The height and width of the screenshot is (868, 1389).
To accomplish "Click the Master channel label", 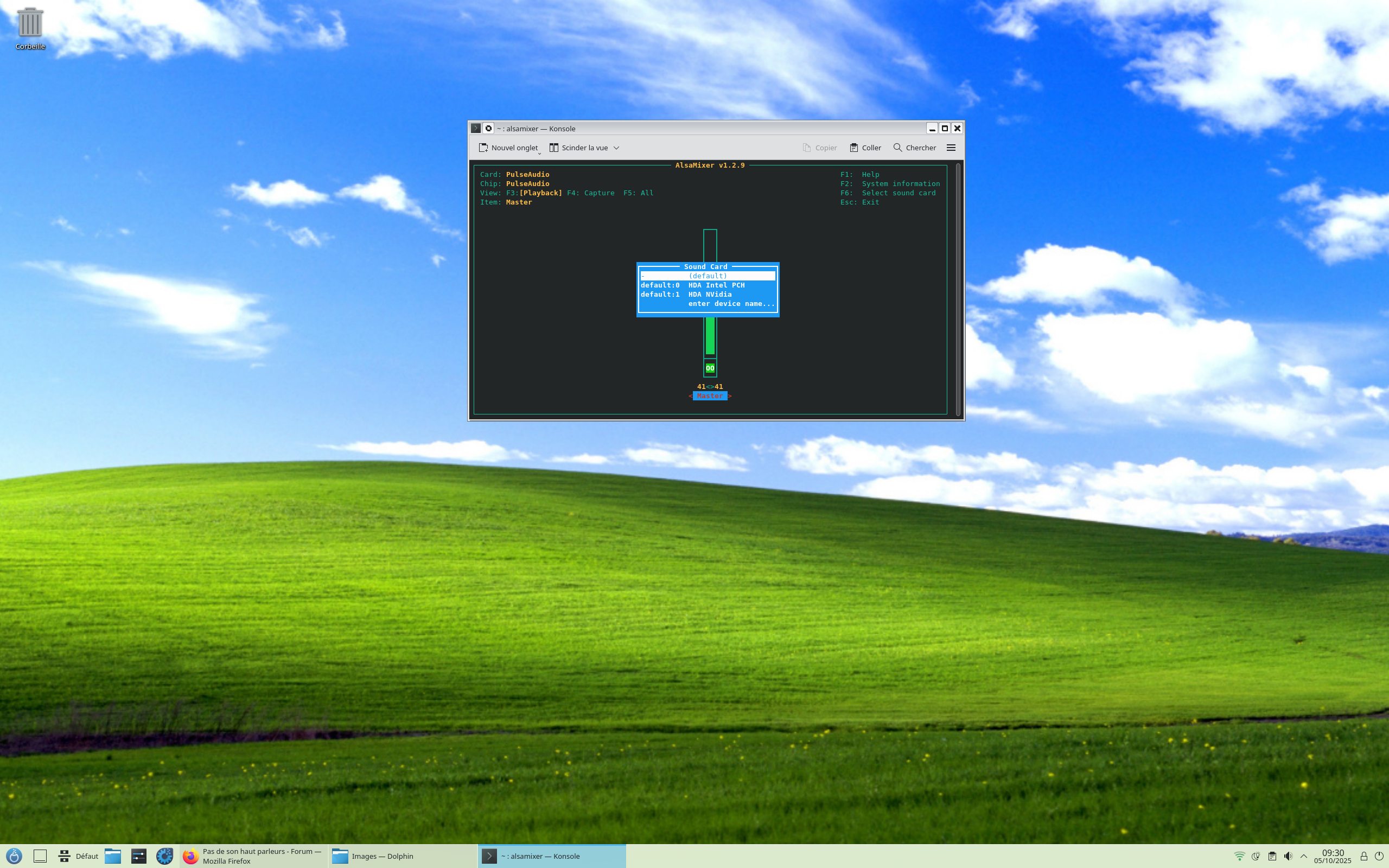I will (x=710, y=396).
